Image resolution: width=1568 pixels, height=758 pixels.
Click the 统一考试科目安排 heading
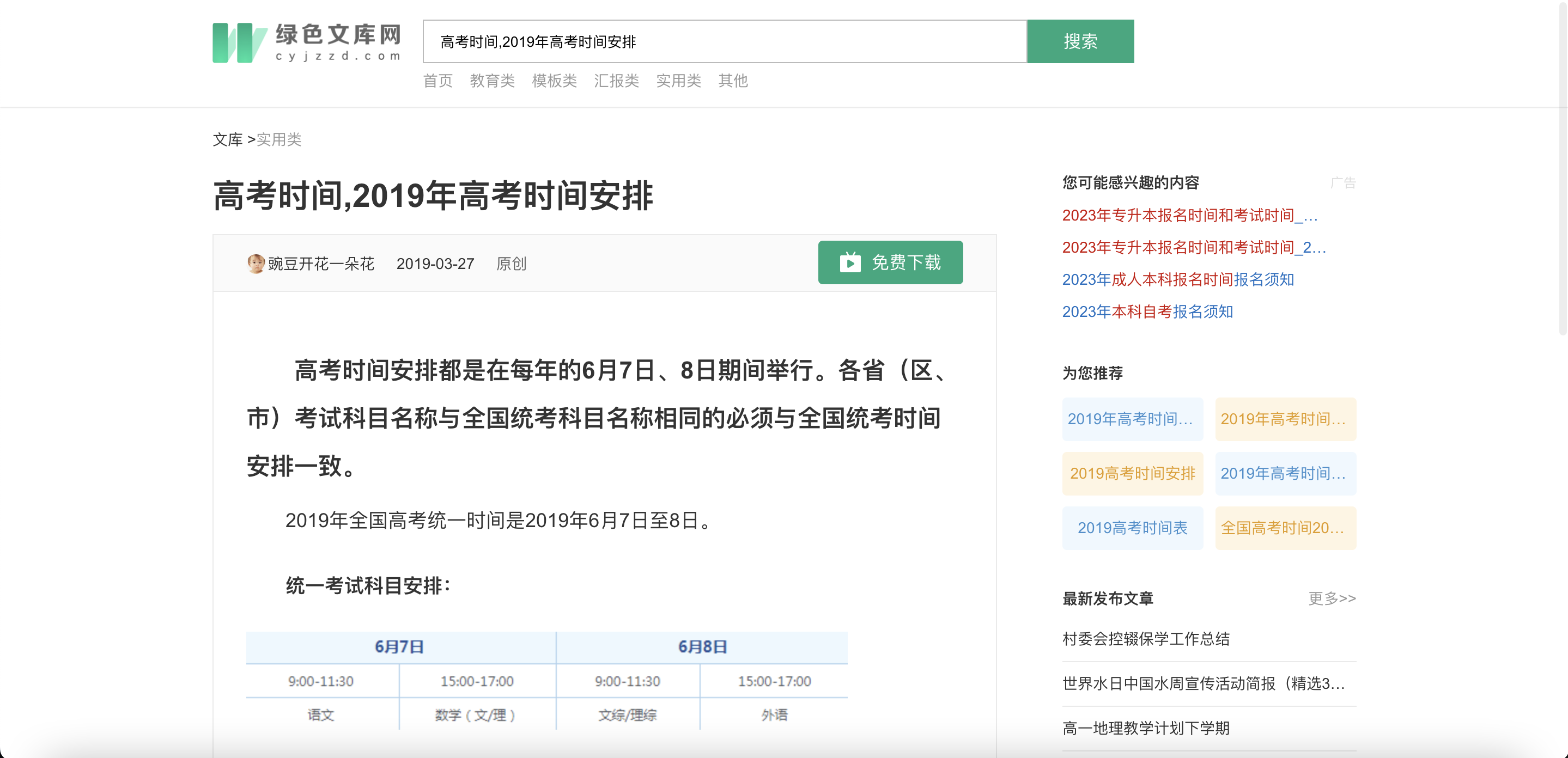(x=368, y=586)
